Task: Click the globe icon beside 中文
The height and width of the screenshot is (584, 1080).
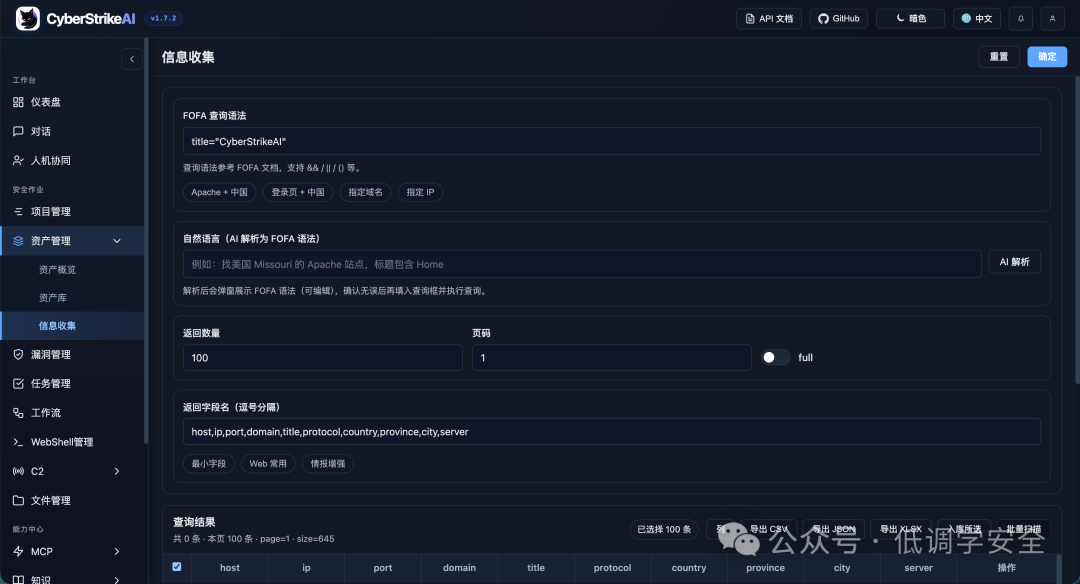Action: pyautogui.click(x=966, y=19)
